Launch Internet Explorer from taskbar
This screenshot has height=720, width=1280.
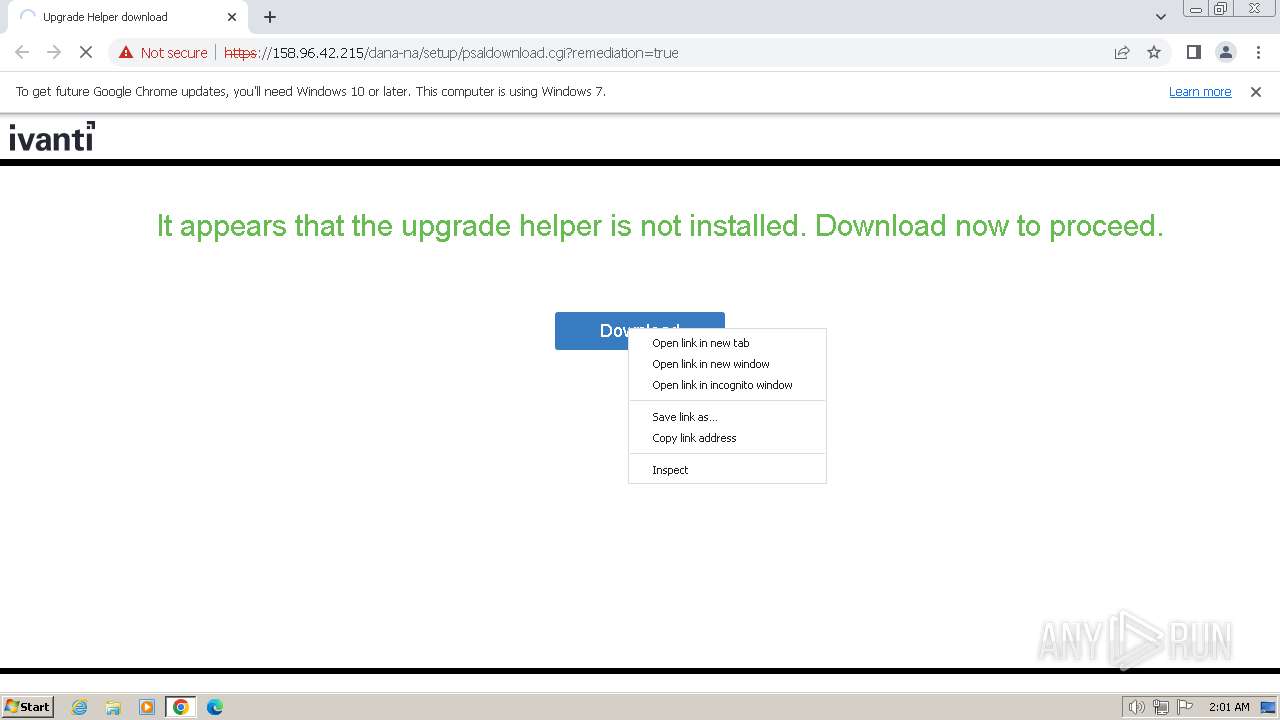pyautogui.click(x=80, y=707)
